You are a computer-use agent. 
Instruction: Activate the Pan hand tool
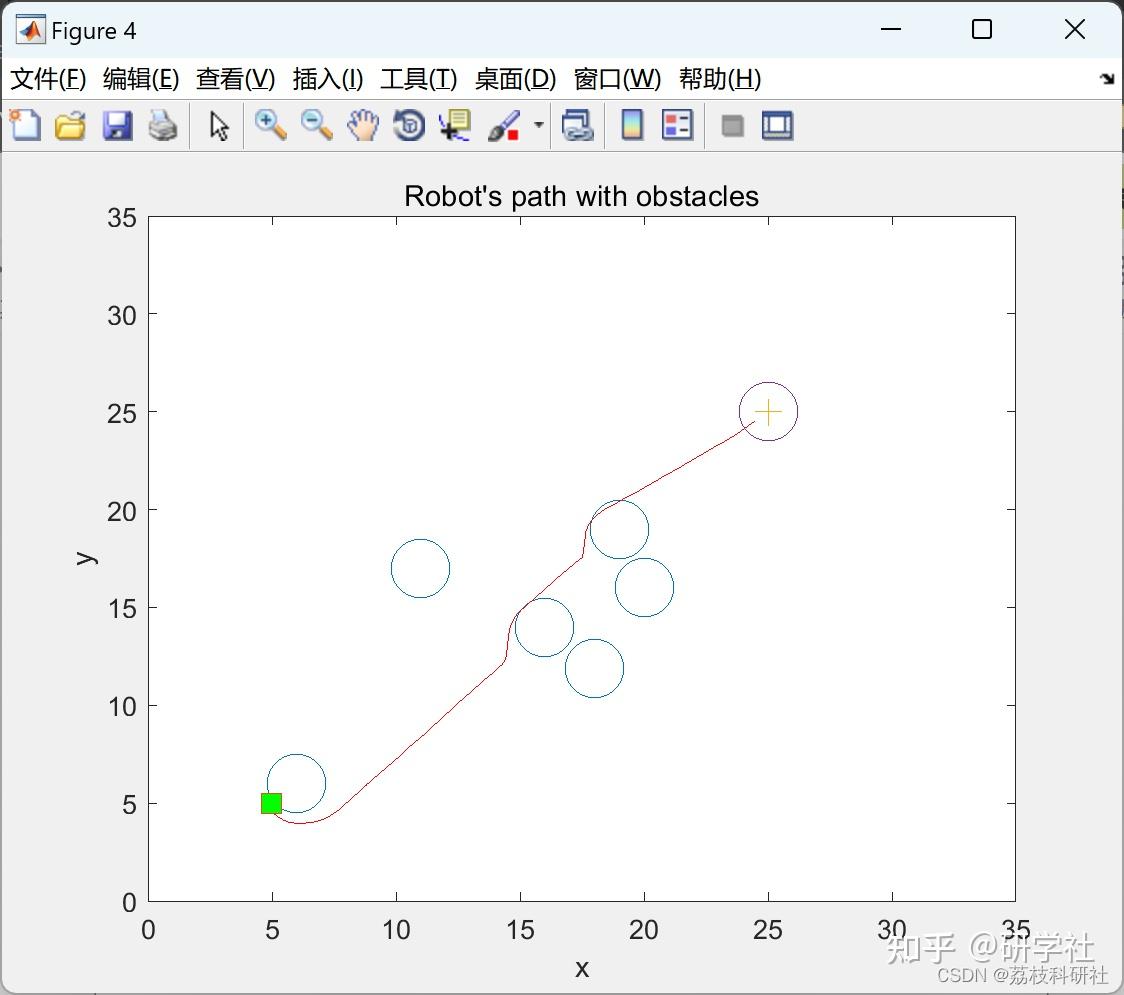[362, 125]
